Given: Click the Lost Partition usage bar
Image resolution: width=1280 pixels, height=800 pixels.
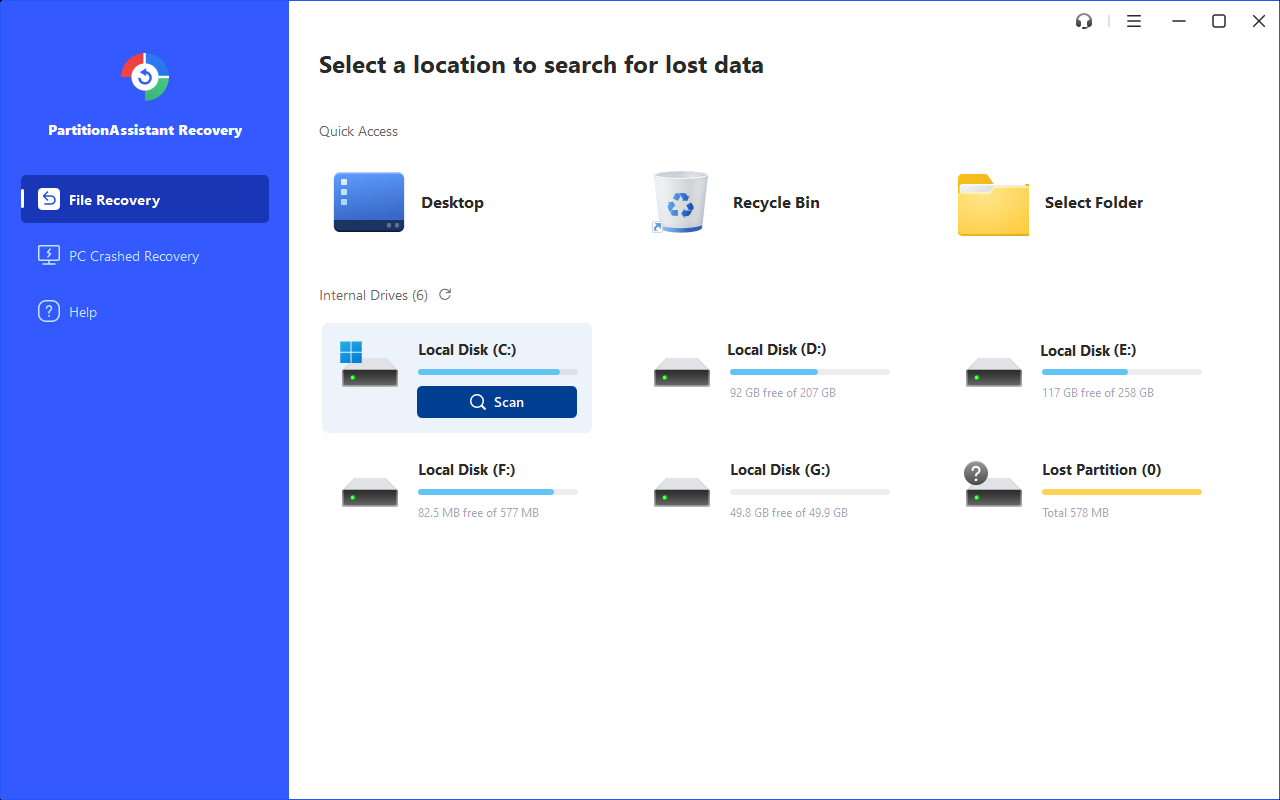Looking at the screenshot, I should 1121,491.
